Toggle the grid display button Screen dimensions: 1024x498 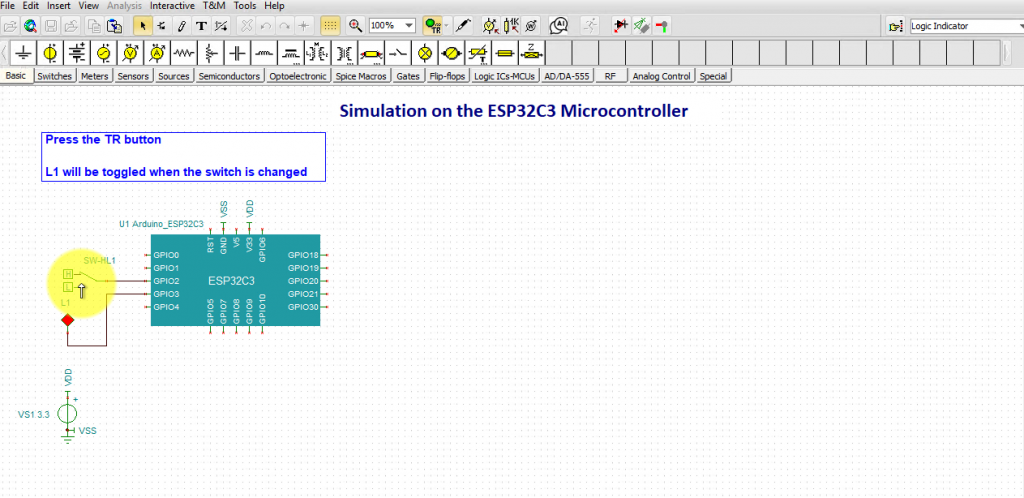click(330, 26)
